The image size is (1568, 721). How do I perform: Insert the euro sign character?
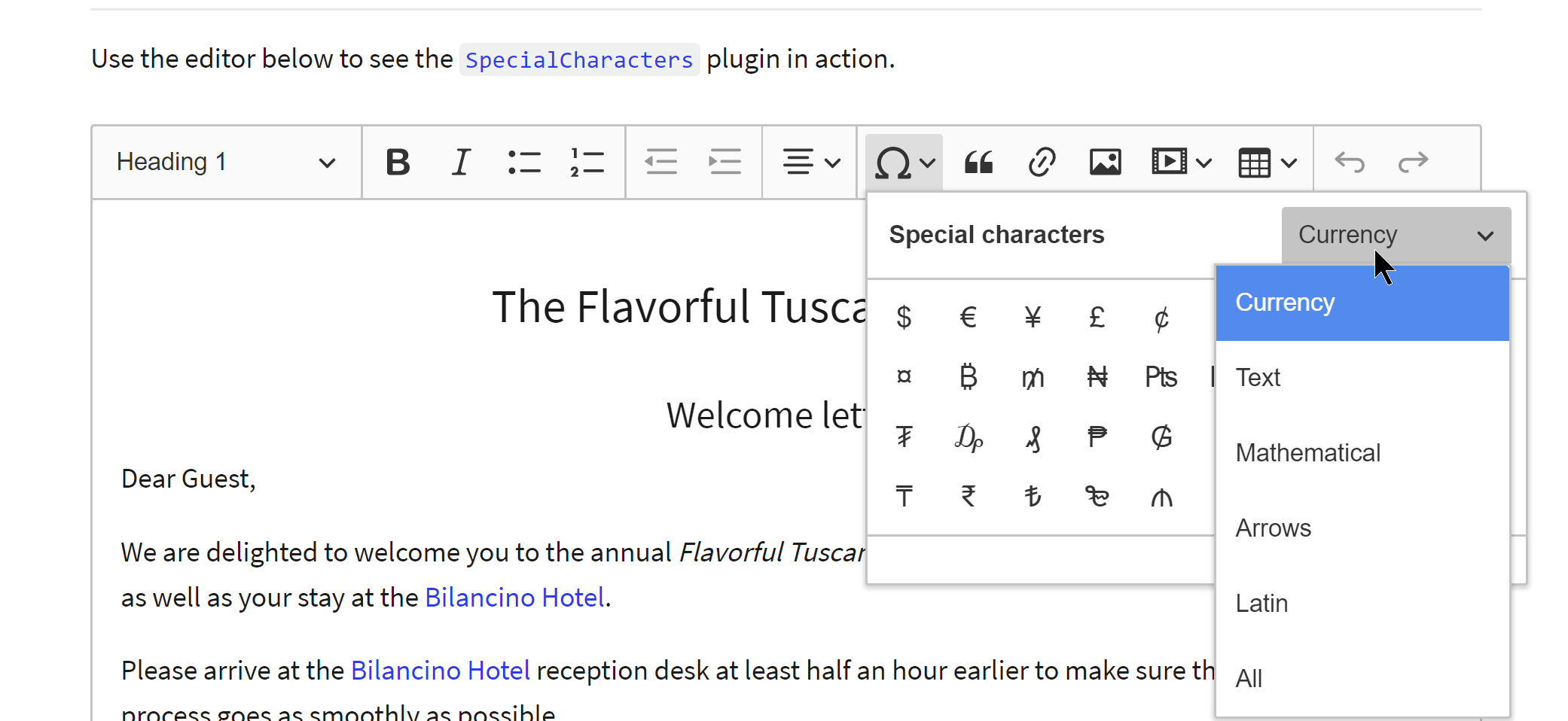969,317
